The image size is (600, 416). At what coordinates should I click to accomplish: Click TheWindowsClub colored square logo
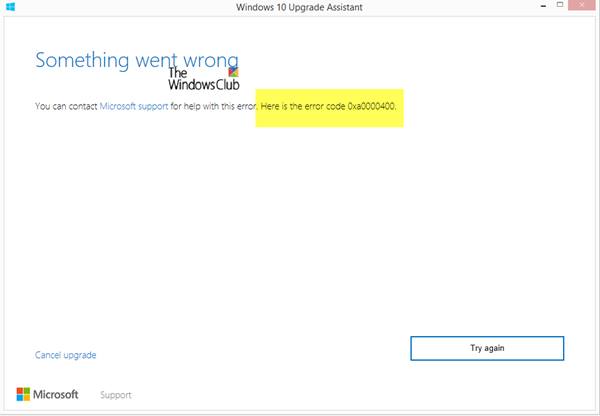(x=233, y=72)
